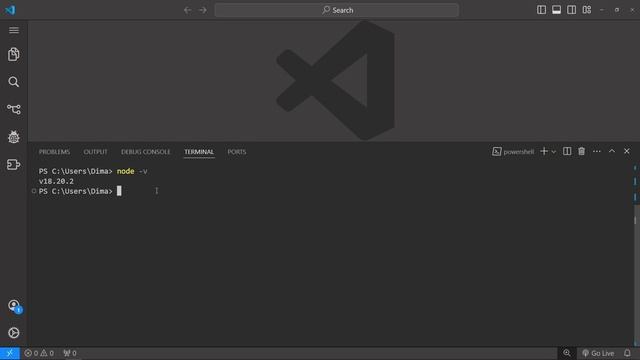The height and width of the screenshot is (360, 640).
Task: Switch to the PROBLEMS tab
Action: [54, 152]
